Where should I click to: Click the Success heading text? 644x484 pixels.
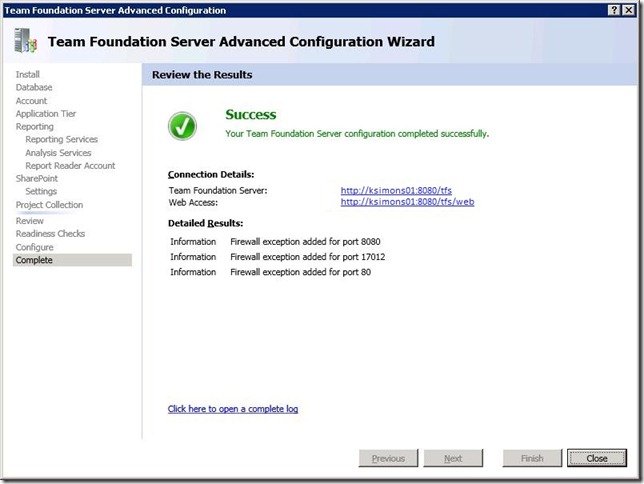click(251, 115)
